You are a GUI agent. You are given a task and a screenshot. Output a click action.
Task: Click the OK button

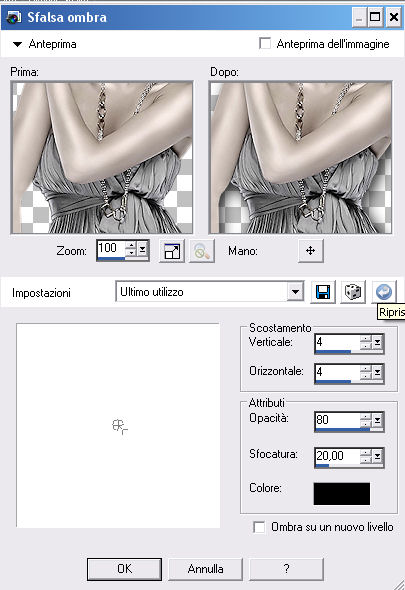[125, 569]
